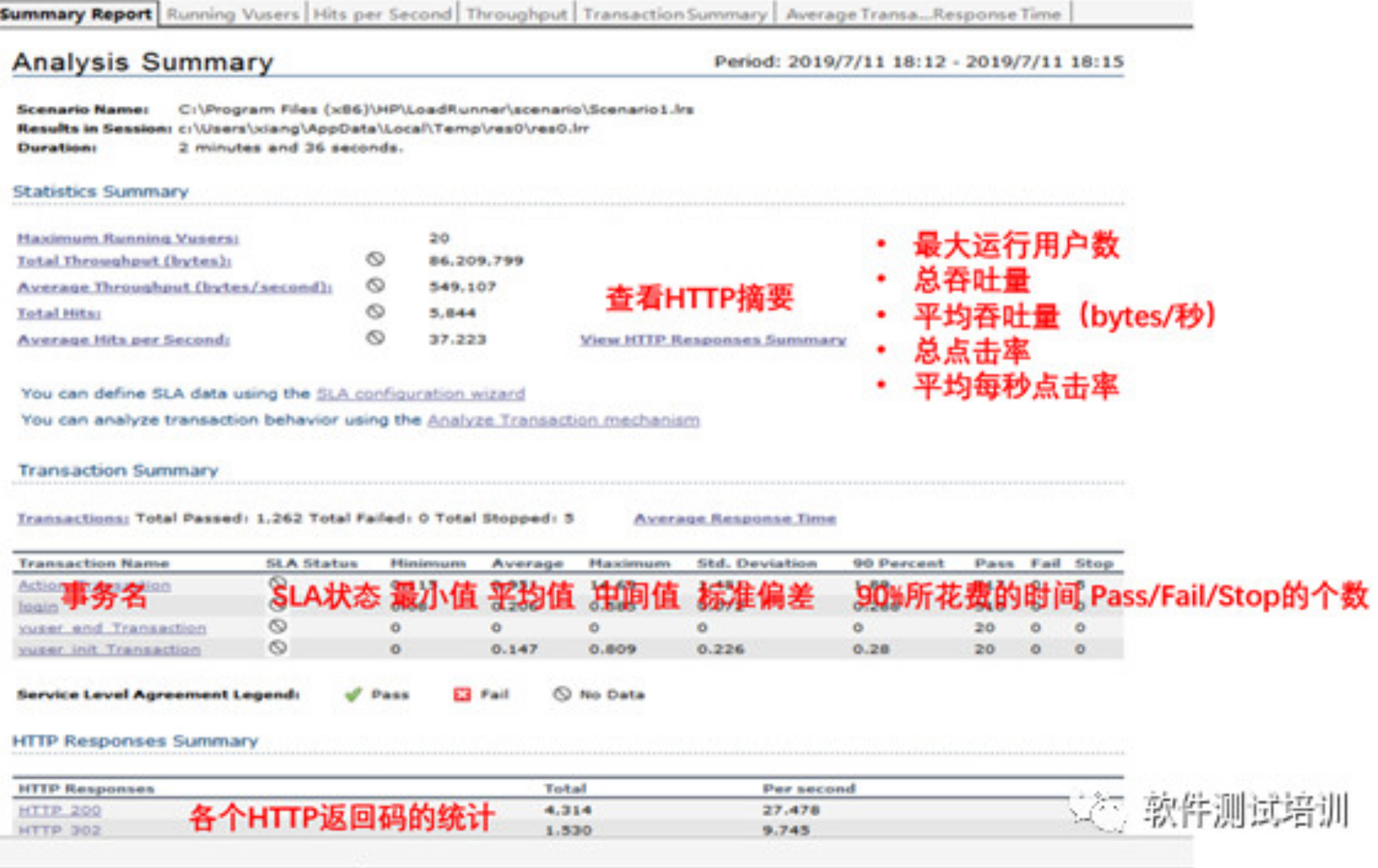Click the green Pass checkmark in legend
The image size is (1378, 868).
pos(353,695)
